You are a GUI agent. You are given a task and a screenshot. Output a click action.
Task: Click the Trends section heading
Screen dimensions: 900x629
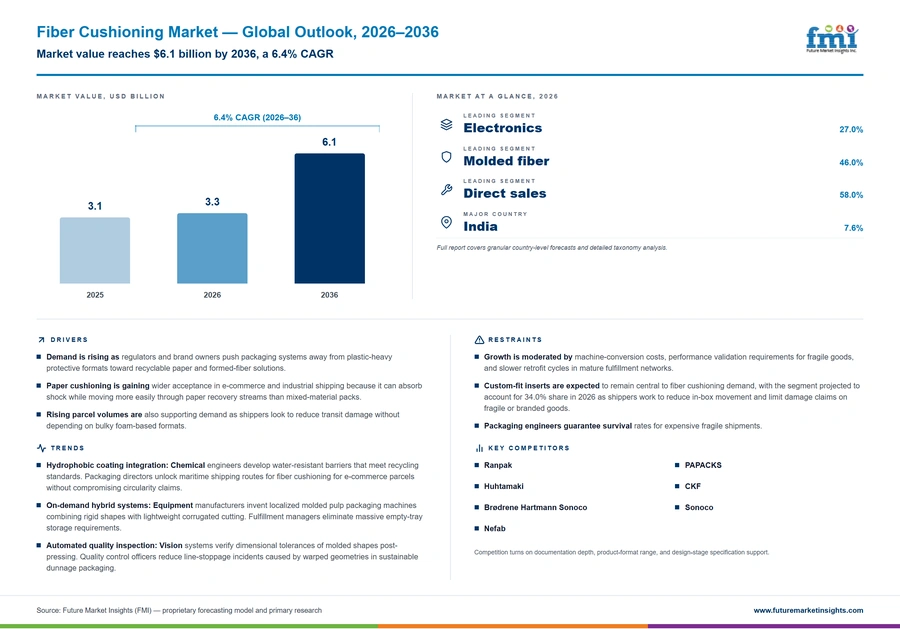point(67,448)
